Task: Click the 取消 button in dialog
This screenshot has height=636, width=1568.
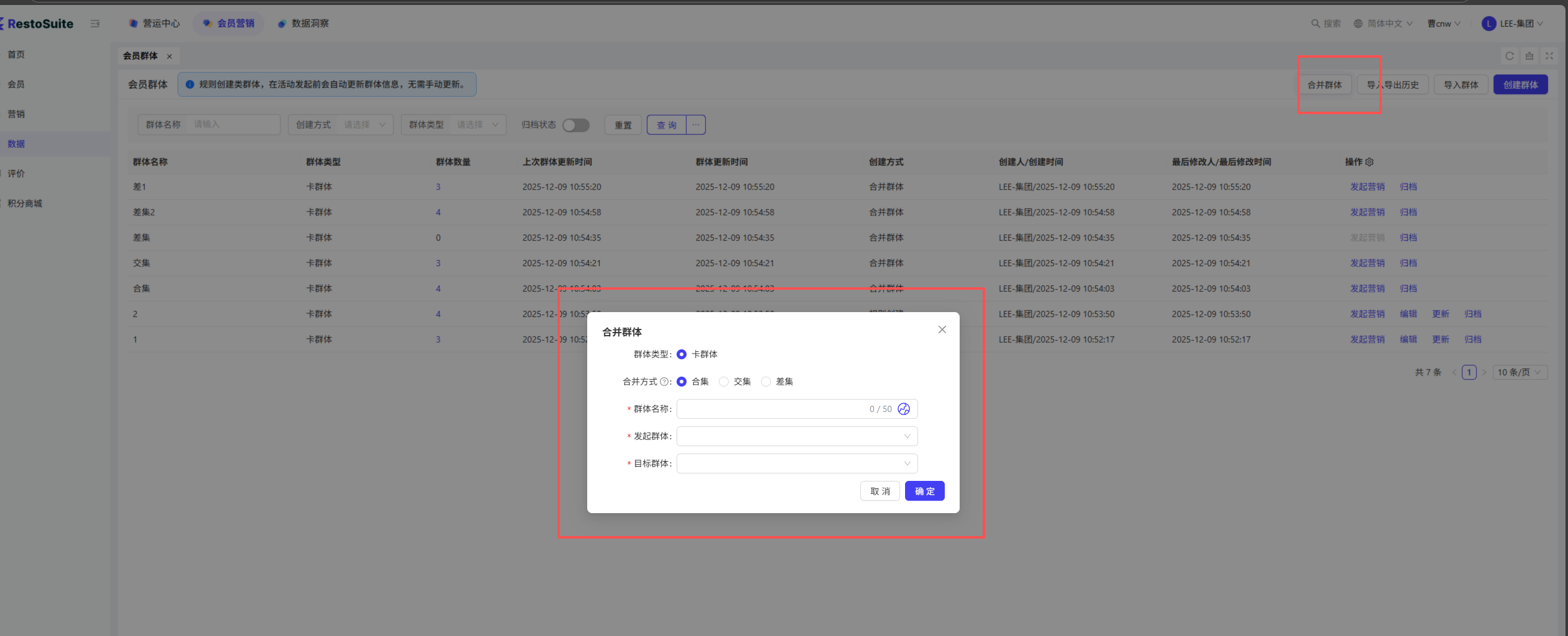Action: pyautogui.click(x=880, y=491)
